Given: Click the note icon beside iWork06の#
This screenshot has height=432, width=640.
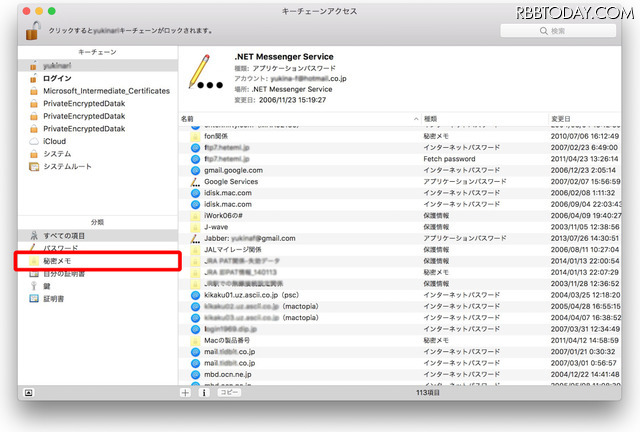Looking at the screenshot, I should [x=196, y=216].
